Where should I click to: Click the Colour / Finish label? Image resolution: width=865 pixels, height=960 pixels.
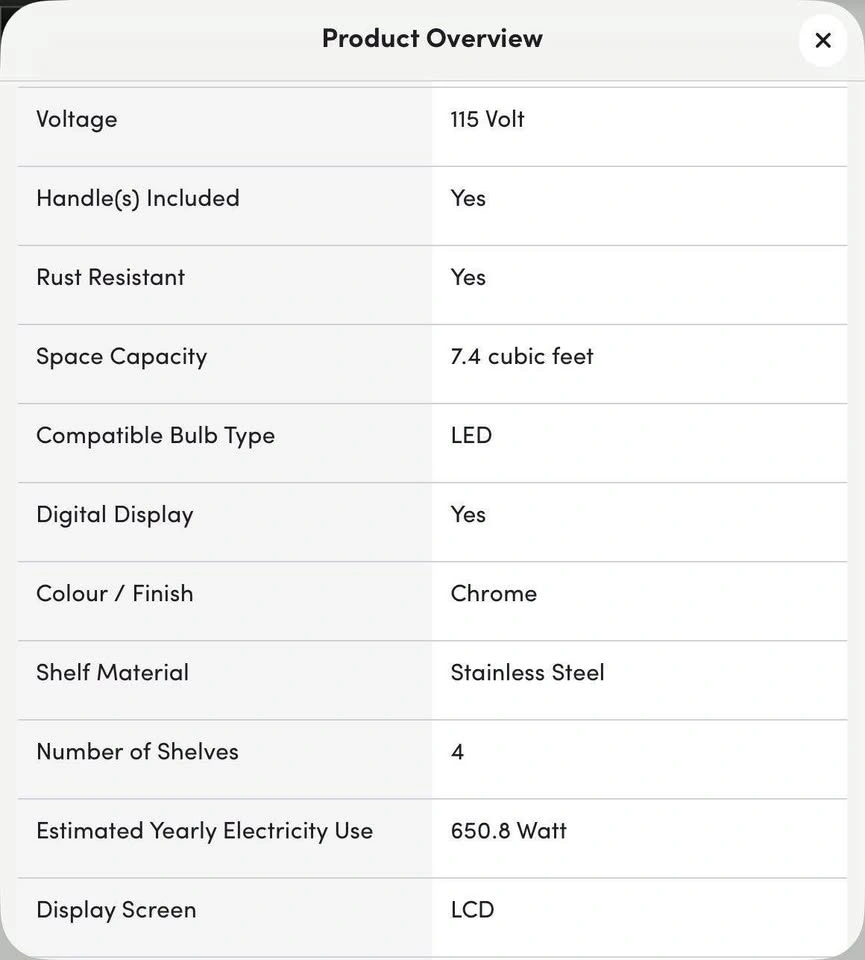click(x=114, y=593)
